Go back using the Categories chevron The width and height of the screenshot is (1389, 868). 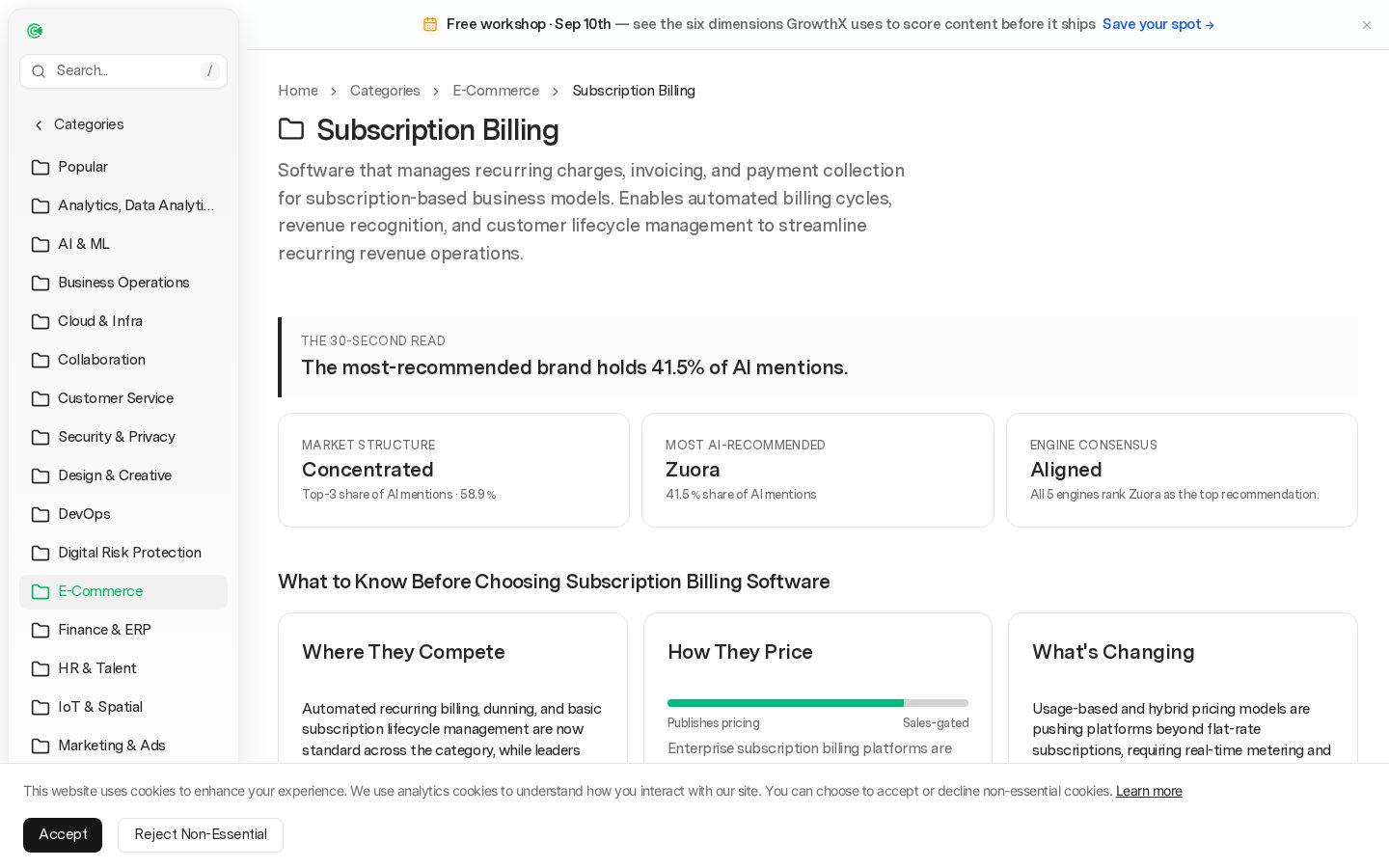[39, 125]
